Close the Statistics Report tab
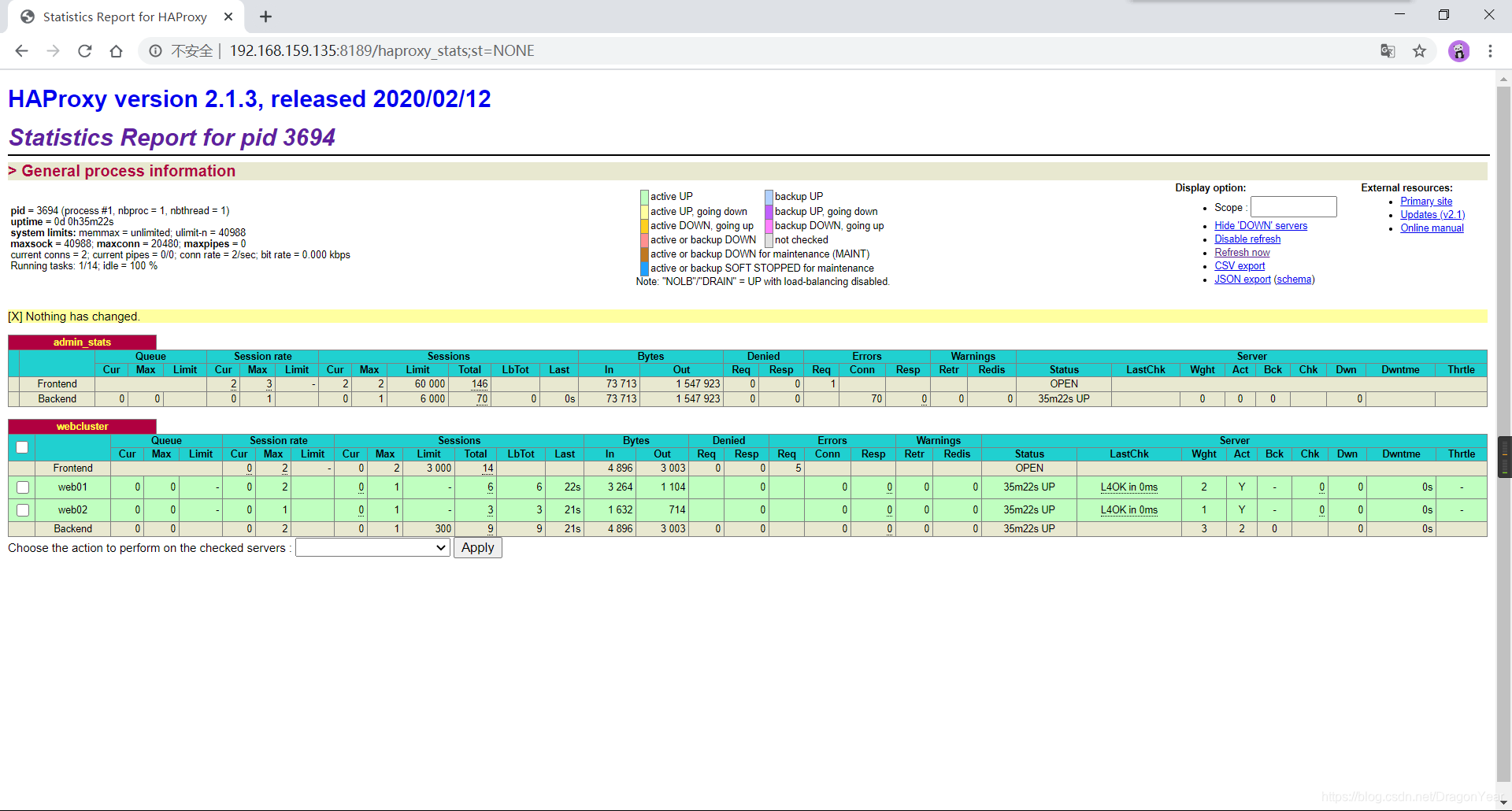 coord(228,17)
